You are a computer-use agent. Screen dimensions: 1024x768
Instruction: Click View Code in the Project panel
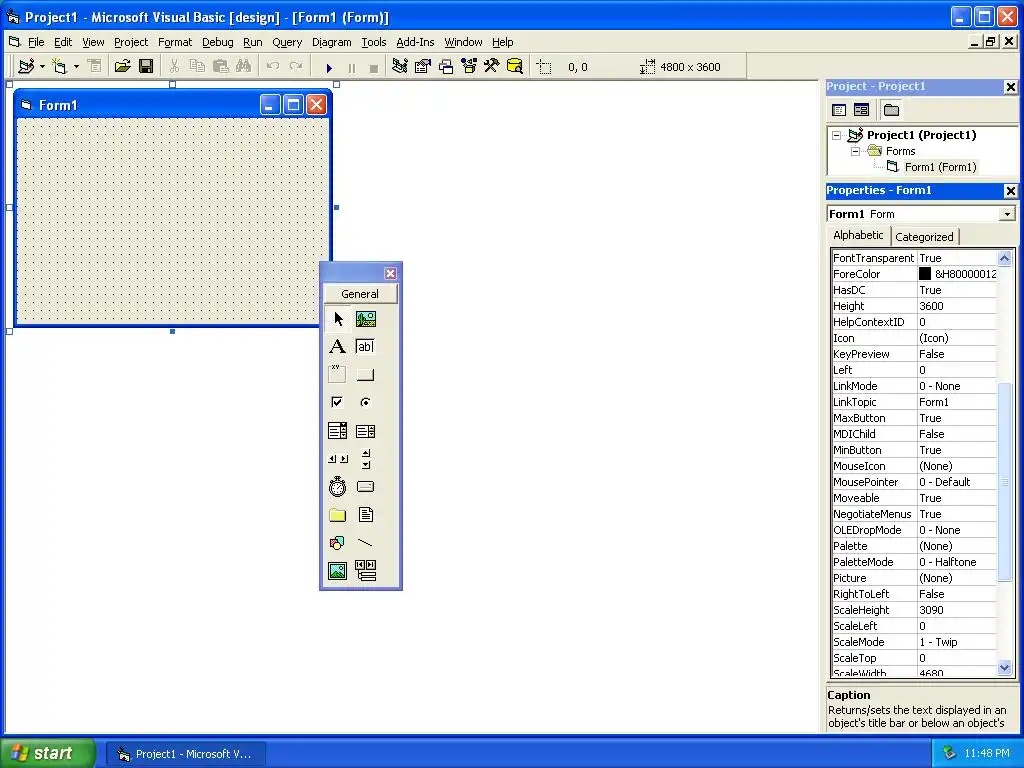[839, 110]
